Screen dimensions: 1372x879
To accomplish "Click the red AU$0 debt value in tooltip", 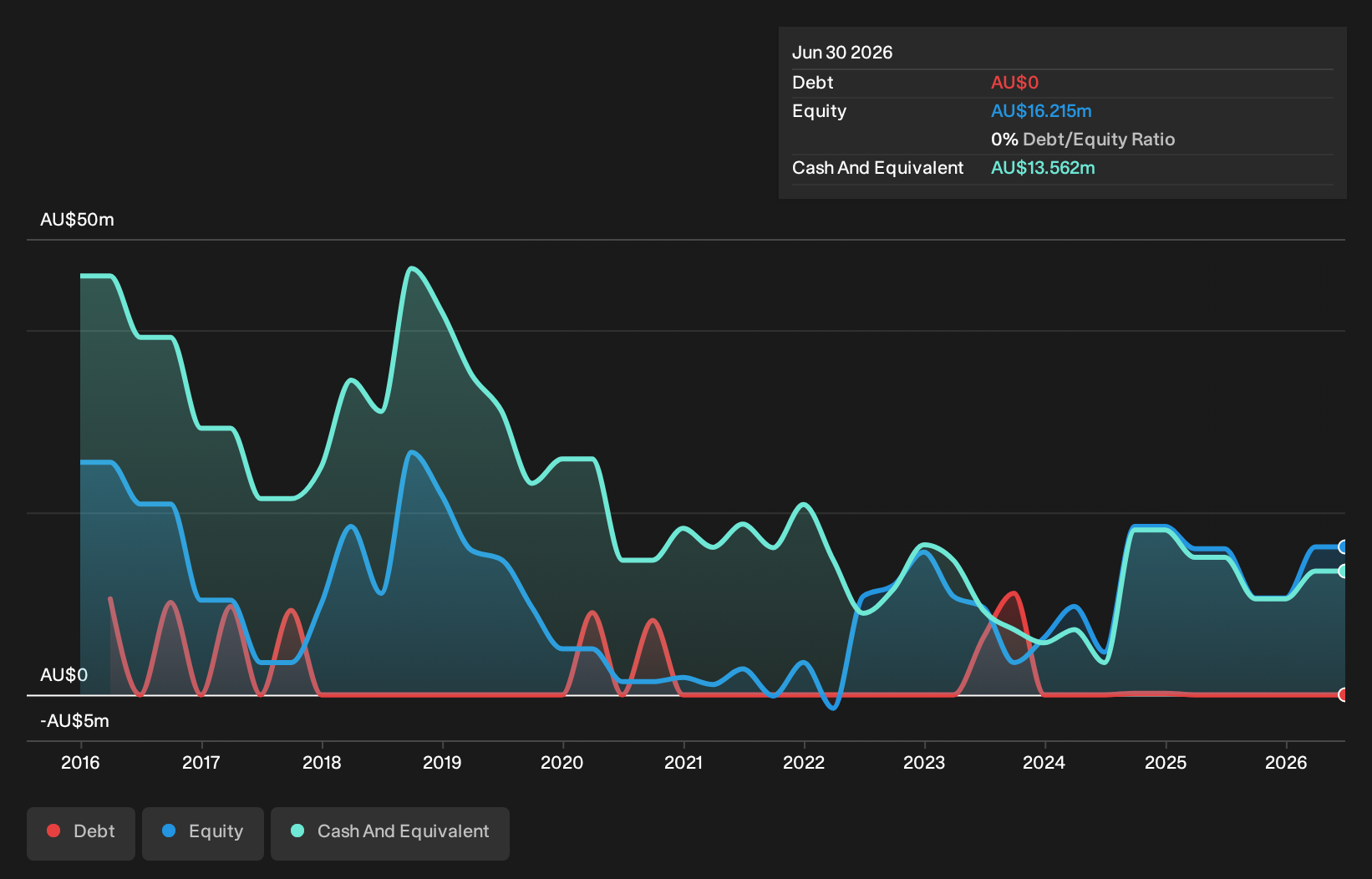I will (1014, 83).
